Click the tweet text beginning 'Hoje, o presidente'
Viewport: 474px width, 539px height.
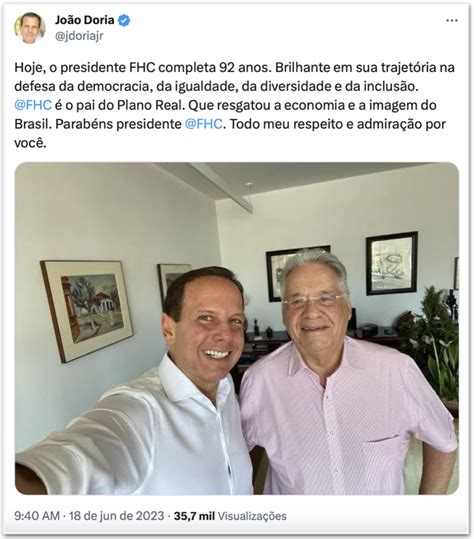pyautogui.click(x=235, y=105)
